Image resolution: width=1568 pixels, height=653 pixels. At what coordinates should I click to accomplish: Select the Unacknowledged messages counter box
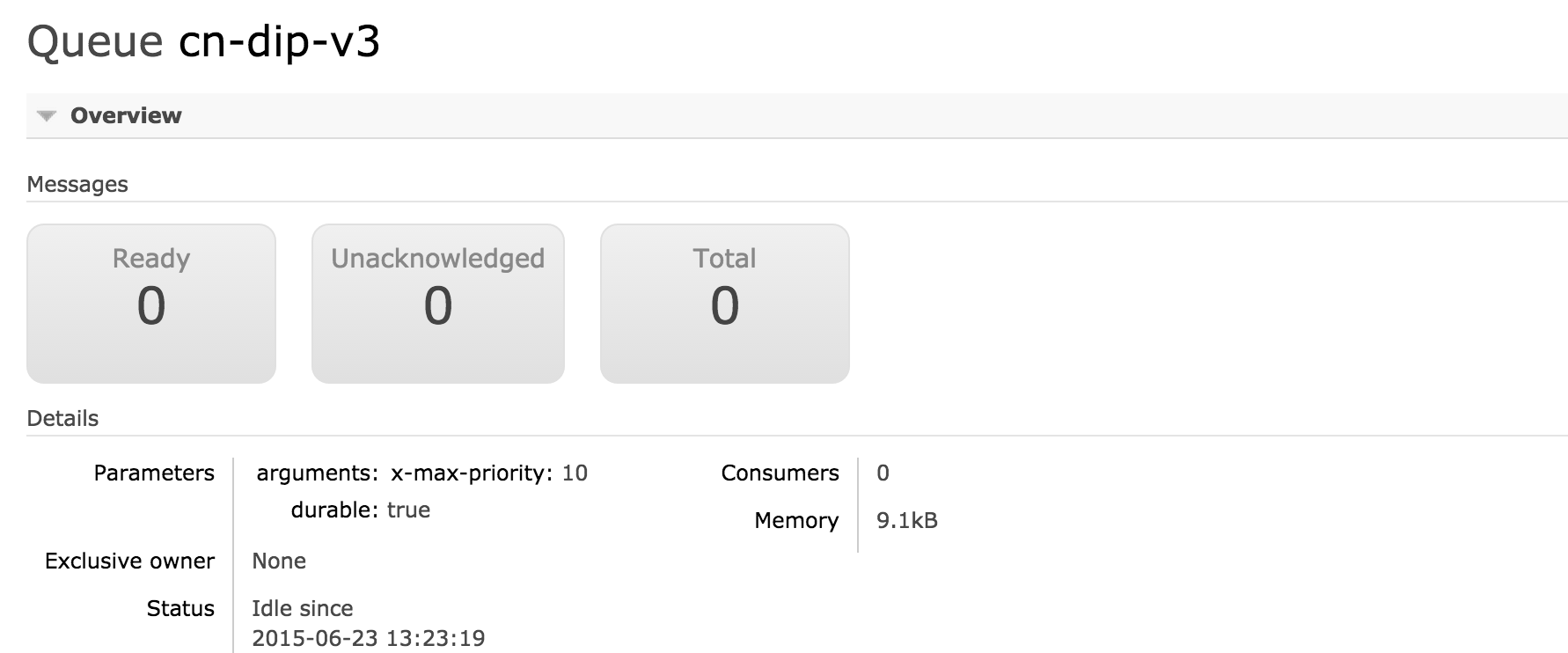point(437,304)
